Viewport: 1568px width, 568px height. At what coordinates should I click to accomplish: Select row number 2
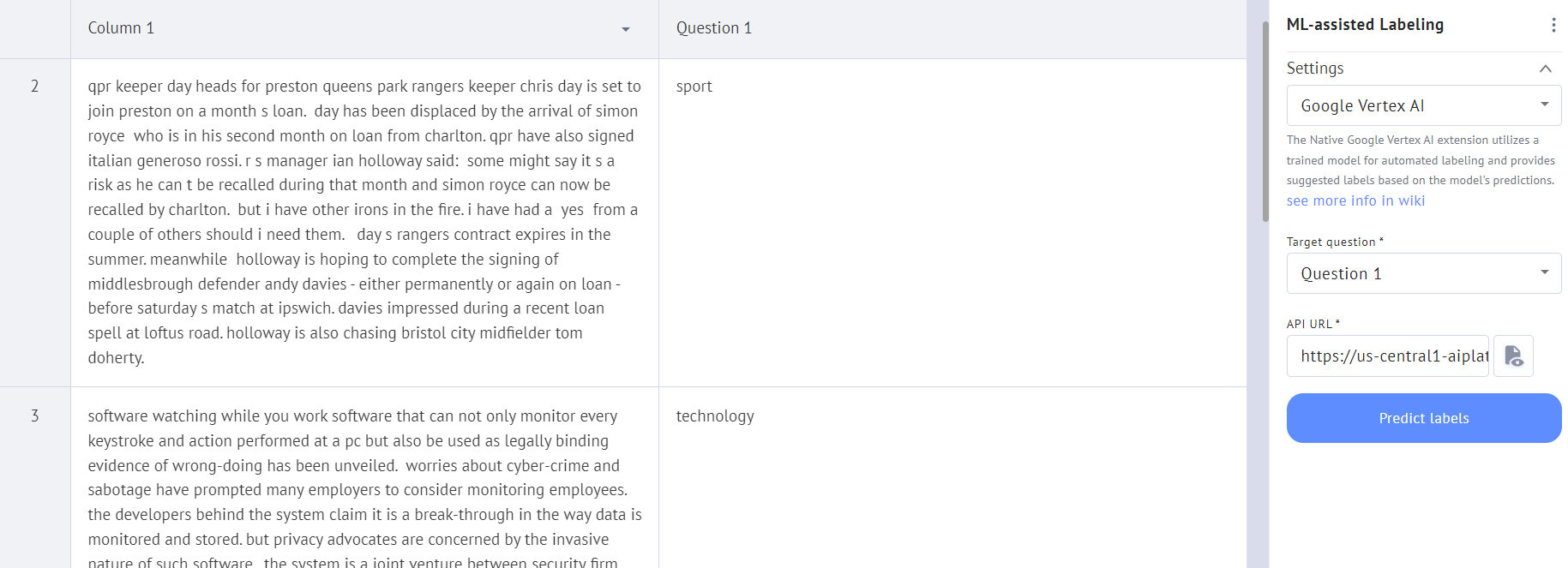click(35, 86)
